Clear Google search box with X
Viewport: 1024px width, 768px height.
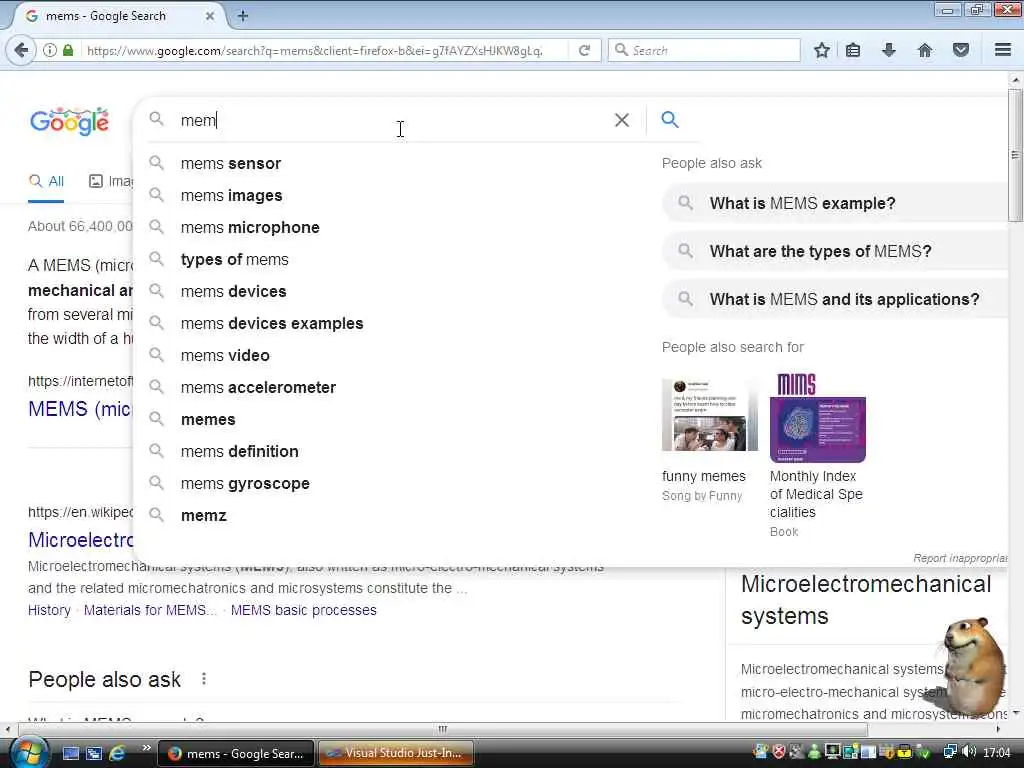pos(622,120)
